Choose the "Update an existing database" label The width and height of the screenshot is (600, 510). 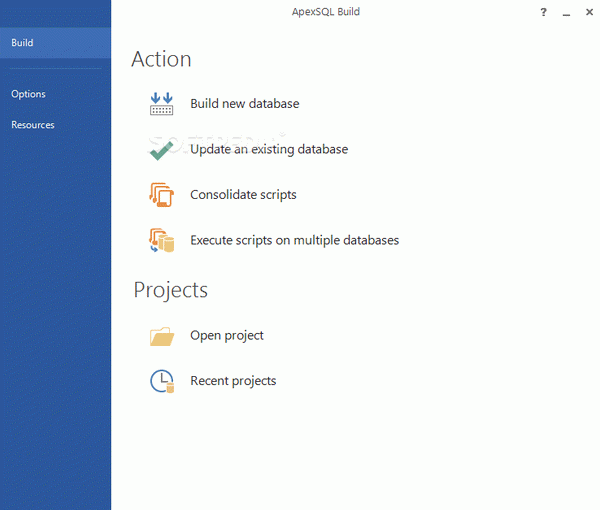269,149
